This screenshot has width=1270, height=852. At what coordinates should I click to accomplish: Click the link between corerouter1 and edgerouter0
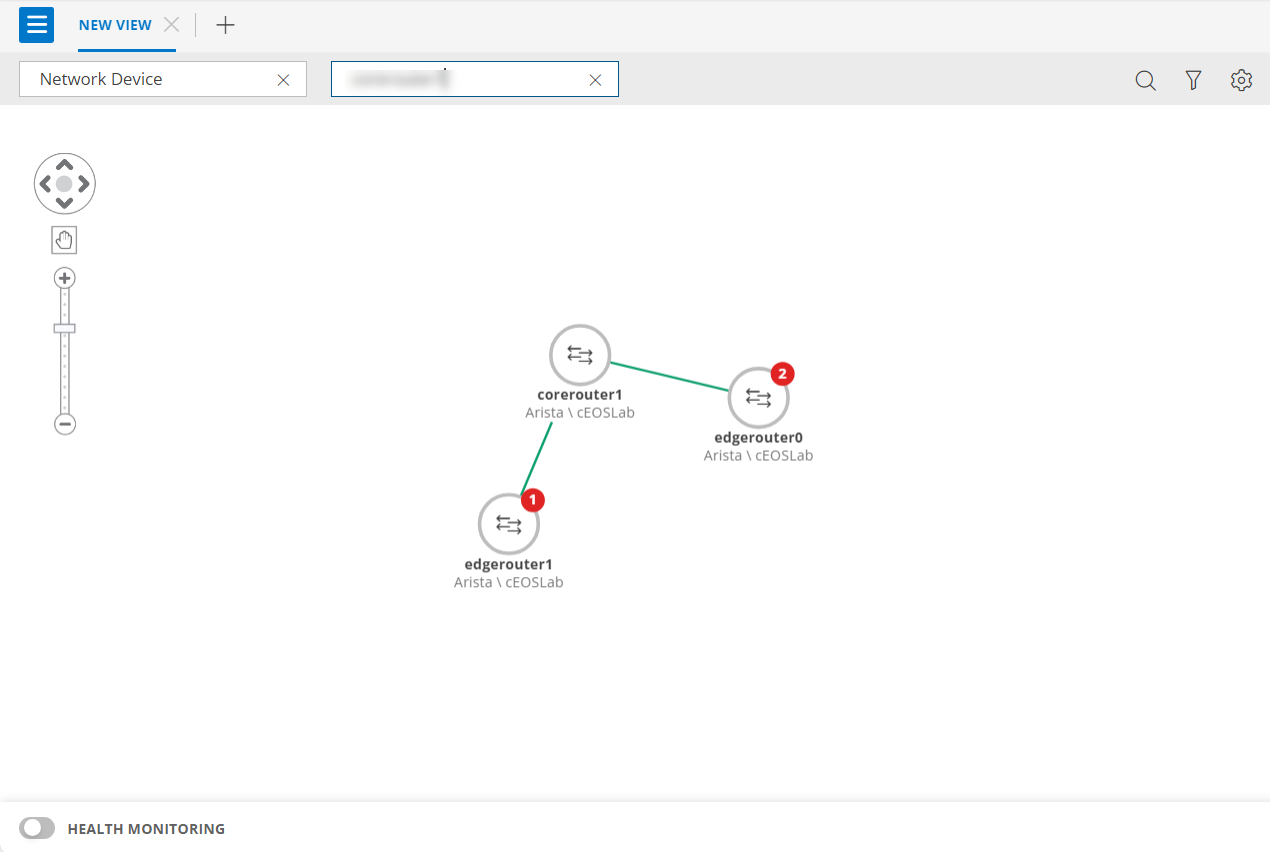coord(670,375)
